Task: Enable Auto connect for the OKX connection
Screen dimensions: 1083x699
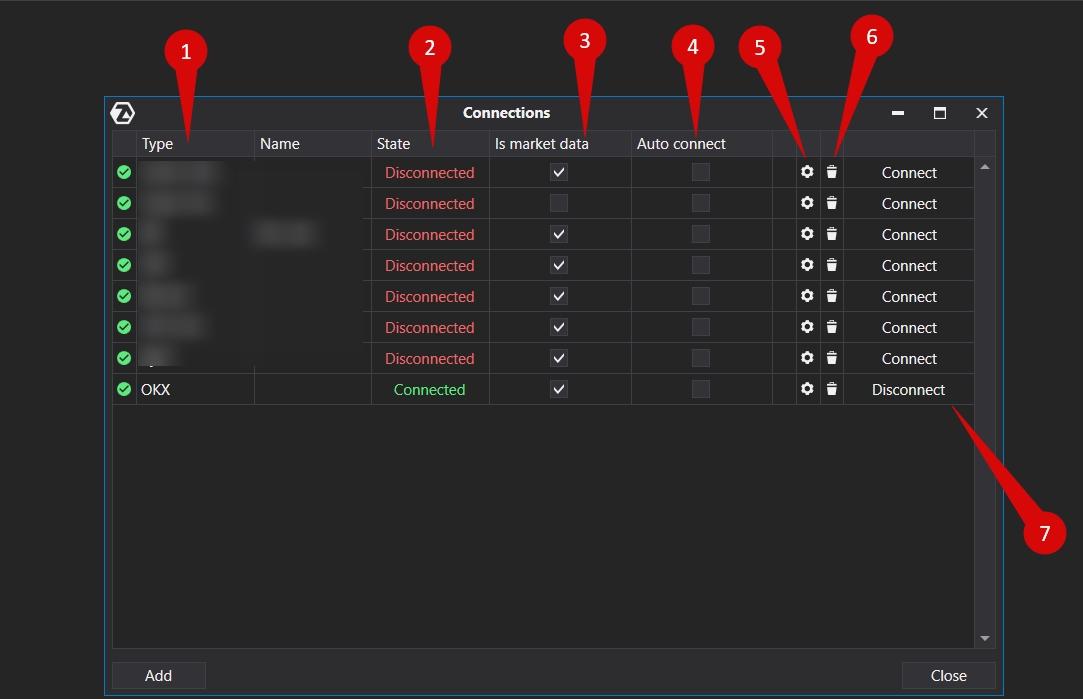Action: tap(701, 389)
